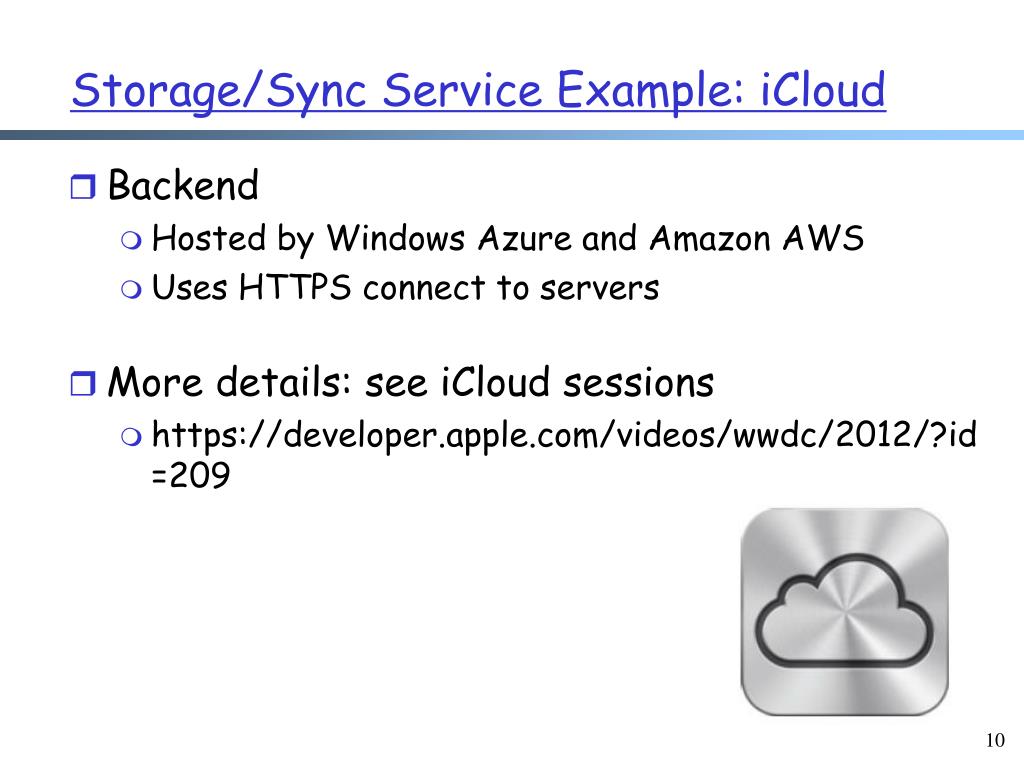Click the =209 part of the URL

[190, 475]
